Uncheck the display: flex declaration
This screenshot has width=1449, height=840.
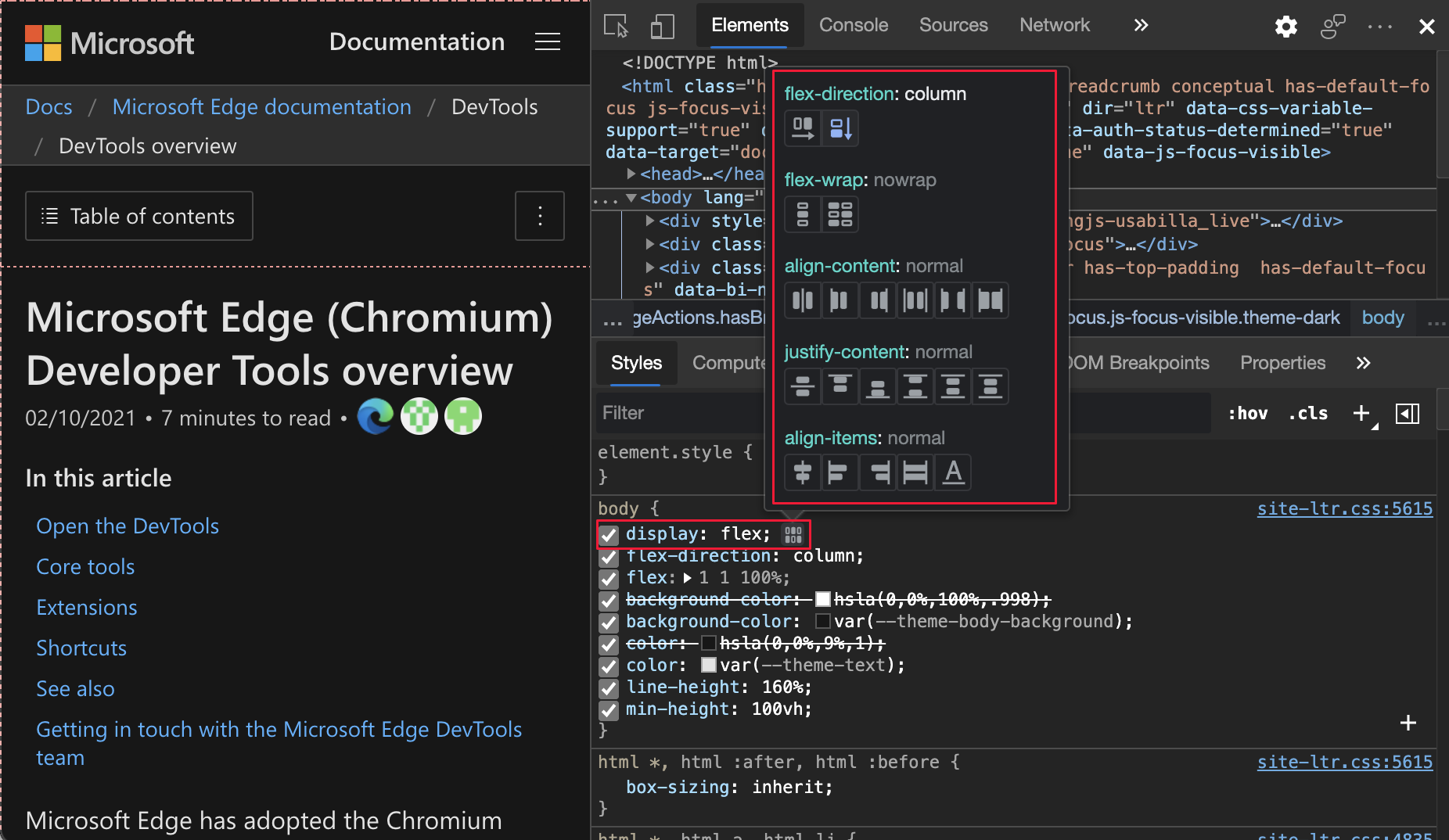(x=609, y=535)
